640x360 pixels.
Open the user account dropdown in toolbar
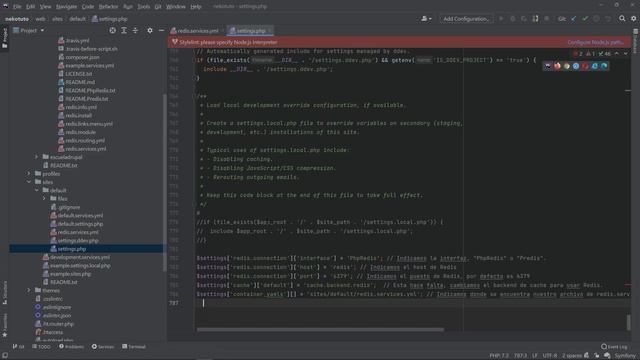pos(426,19)
